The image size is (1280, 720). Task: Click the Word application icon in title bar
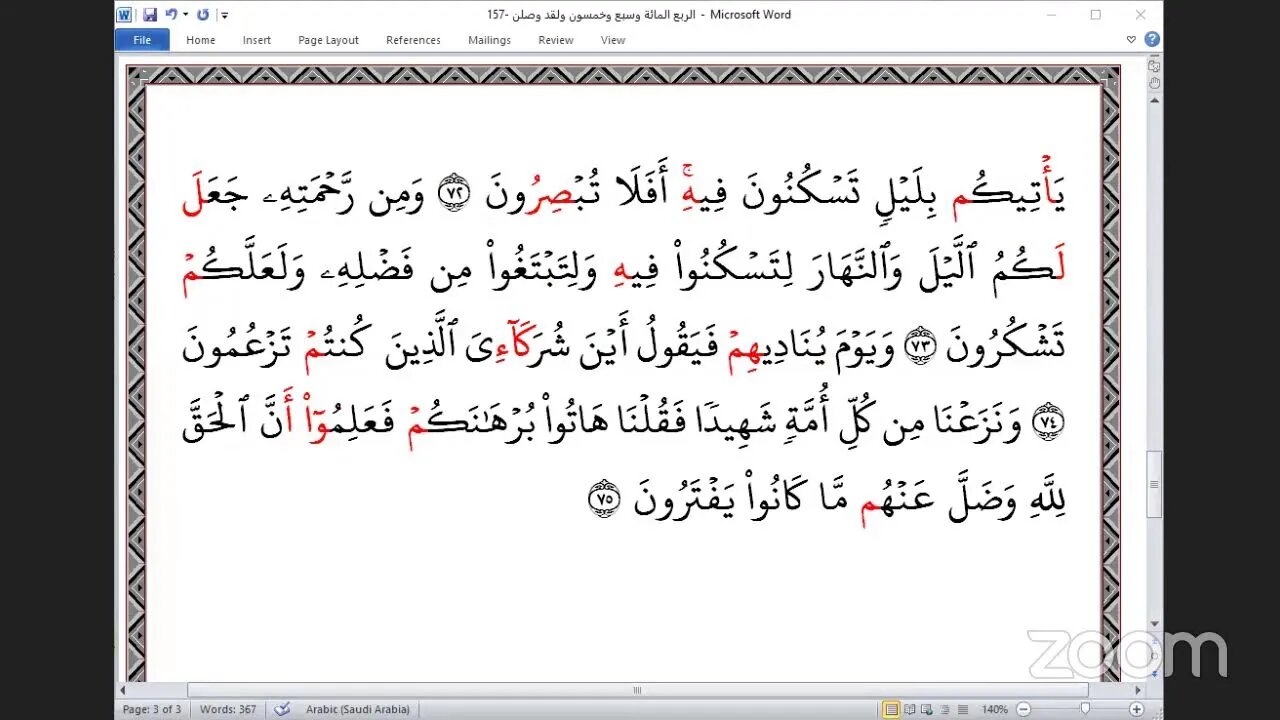pyautogui.click(x=124, y=15)
